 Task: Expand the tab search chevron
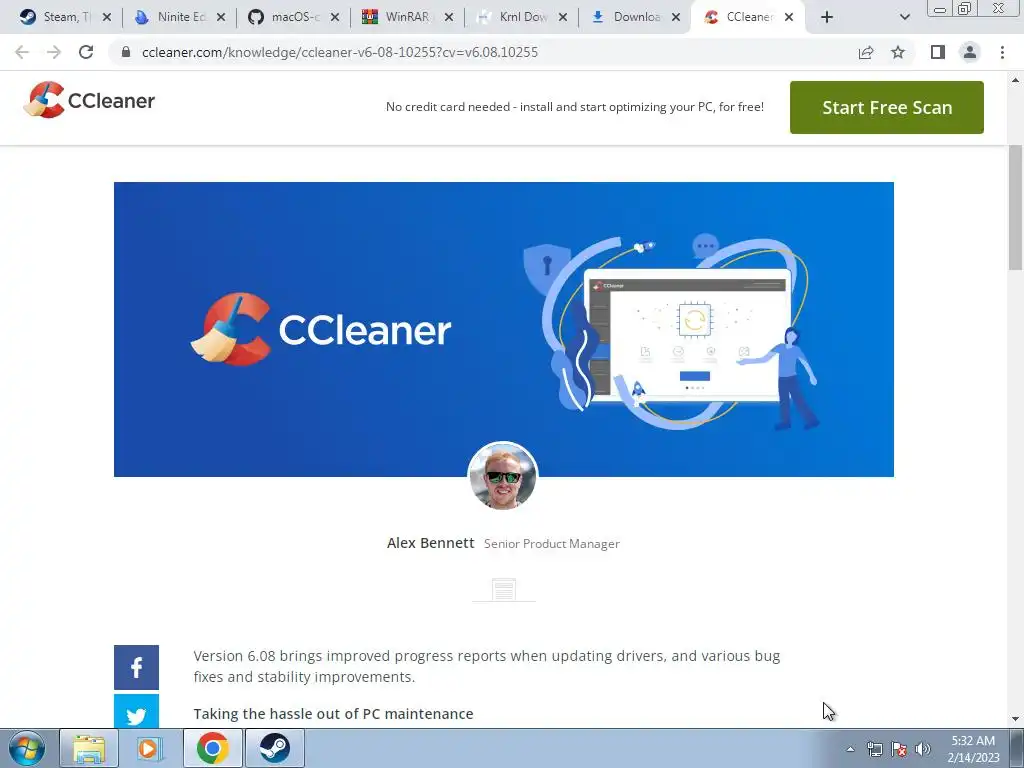(x=904, y=17)
